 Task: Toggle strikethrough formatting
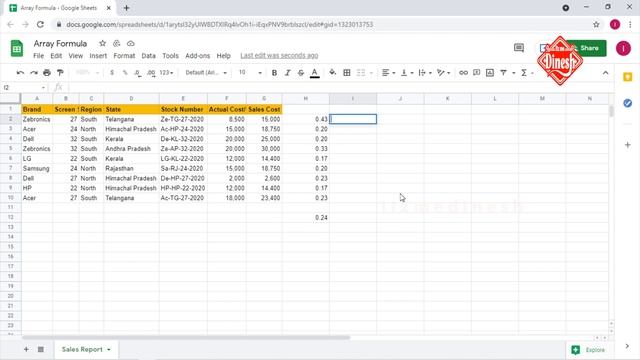pos(301,73)
